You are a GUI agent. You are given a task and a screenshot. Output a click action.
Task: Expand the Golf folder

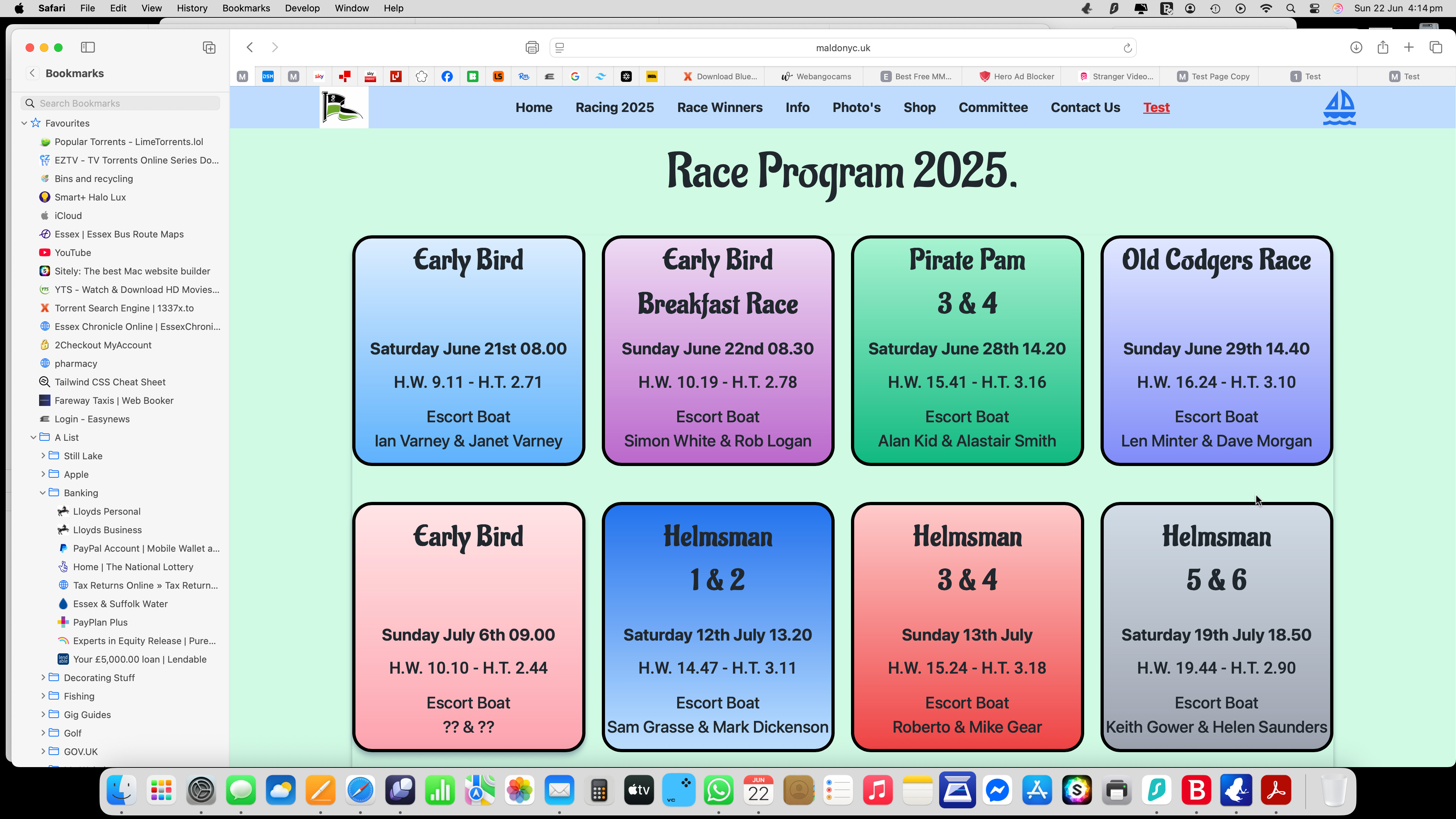pyautogui.click(x=43, y=733)
